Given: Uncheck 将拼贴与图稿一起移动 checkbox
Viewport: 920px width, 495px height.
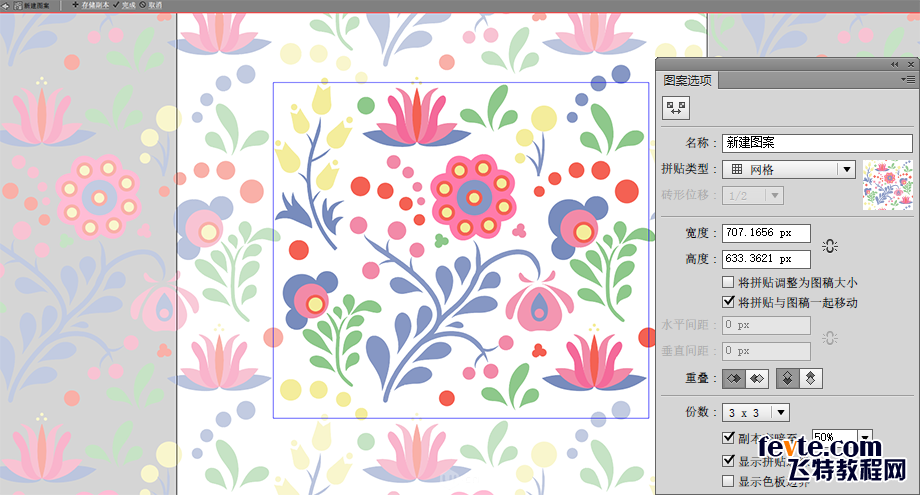Looking at the screenshot, I should (728, 302).
